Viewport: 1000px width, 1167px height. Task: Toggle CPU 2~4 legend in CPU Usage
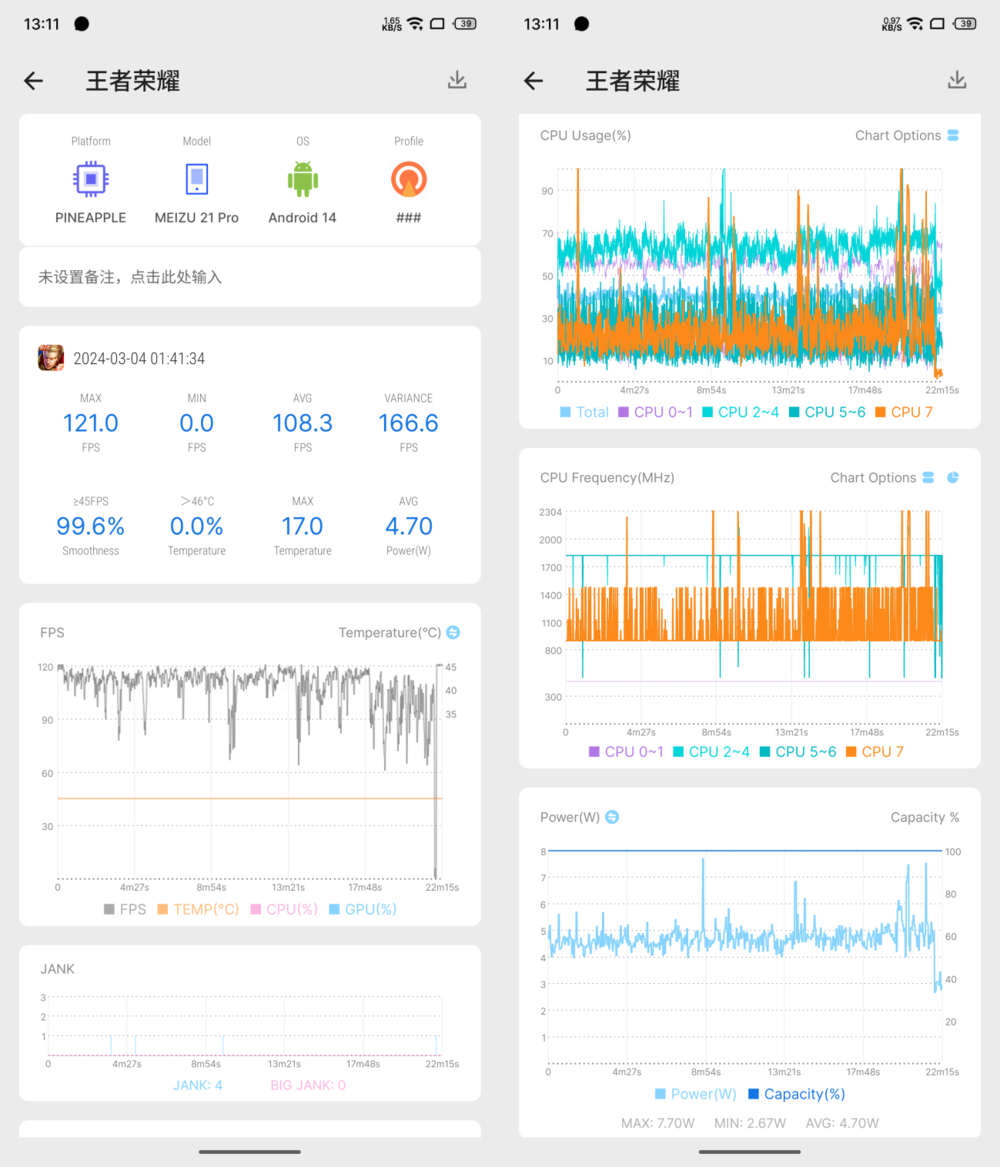click(740, 412)
